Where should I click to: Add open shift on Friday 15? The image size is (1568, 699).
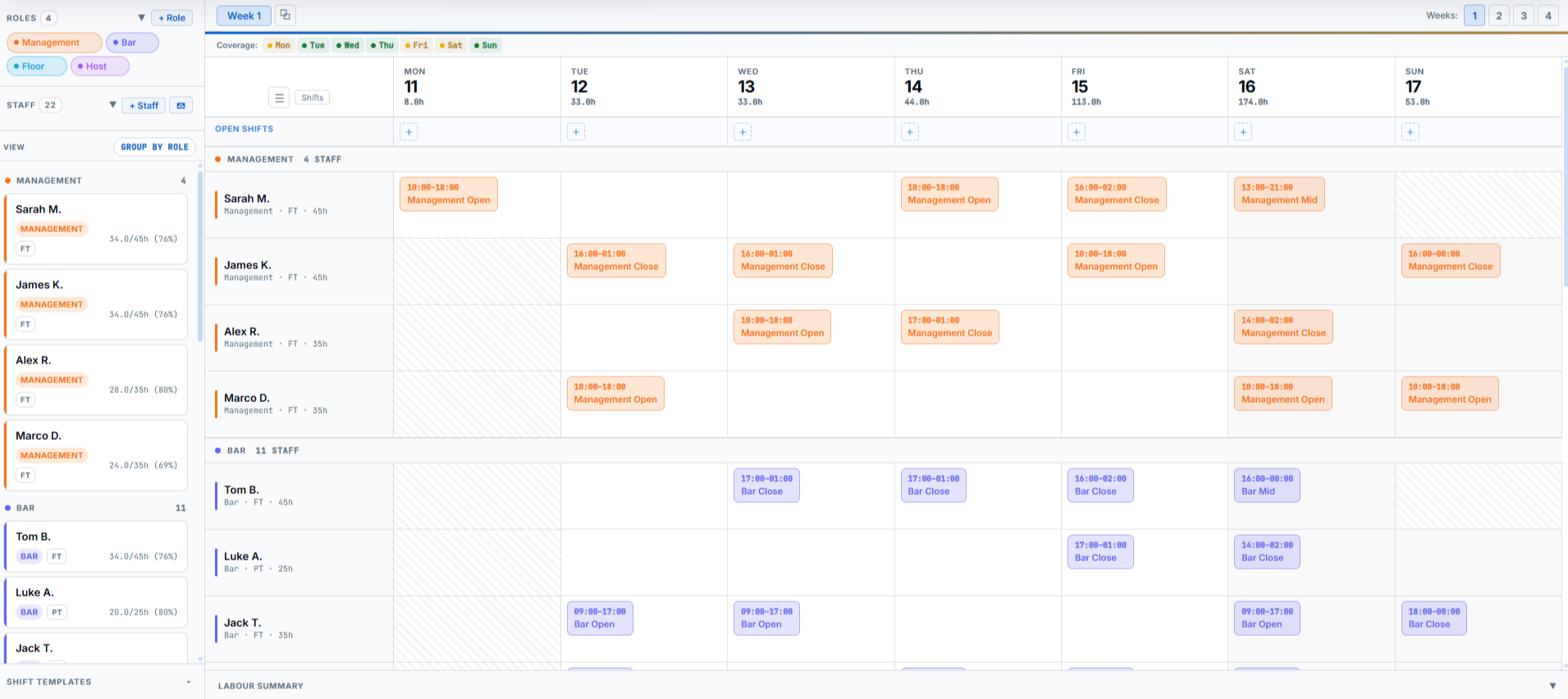click(1077, 132)
